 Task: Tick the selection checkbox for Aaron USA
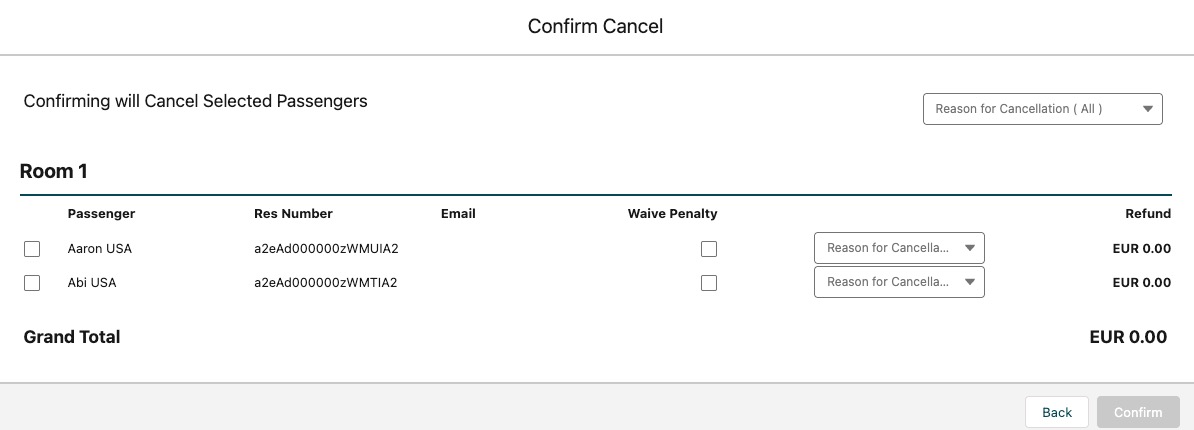pos(32,249)
